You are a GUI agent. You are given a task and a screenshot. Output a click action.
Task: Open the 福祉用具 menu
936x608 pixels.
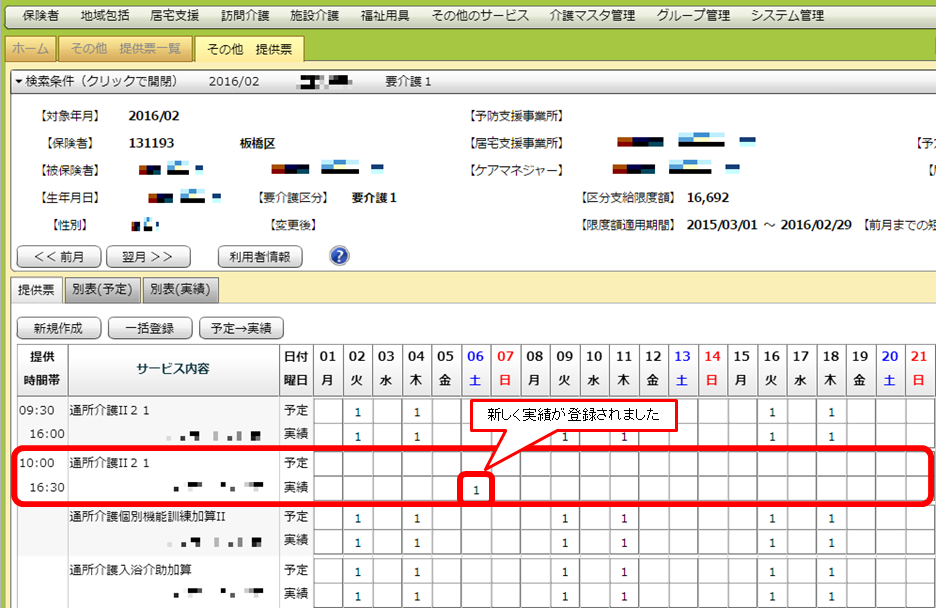tap(384, 15)
